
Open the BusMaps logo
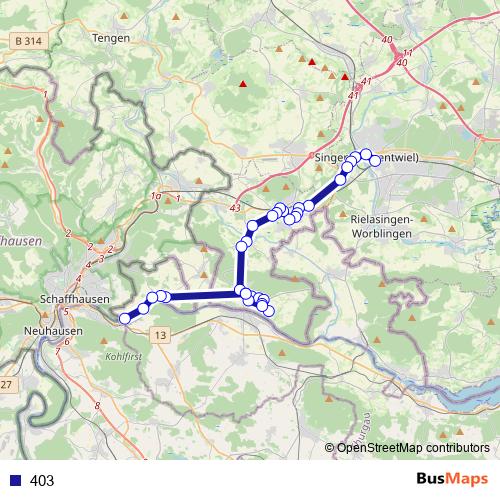(452, 479)
